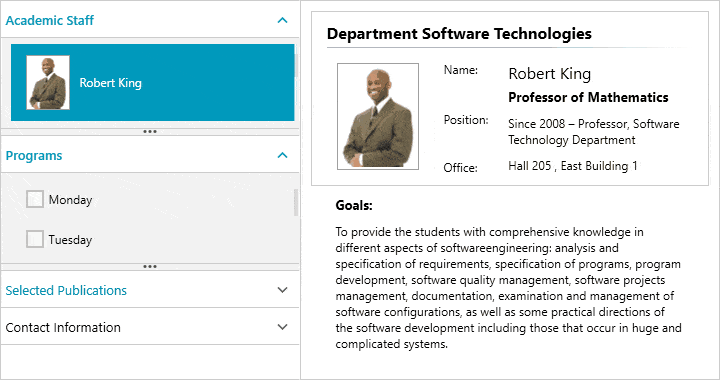Check the Tuesday checkbox

tap(35, 239)
